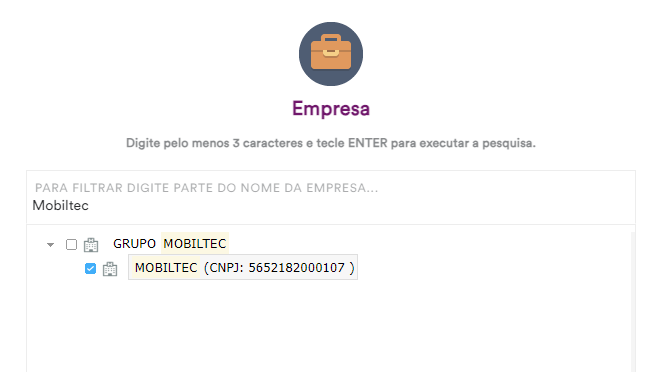
Task: Collapse the GRUPO MOBILTEC tree node
Action: [51, 245]
